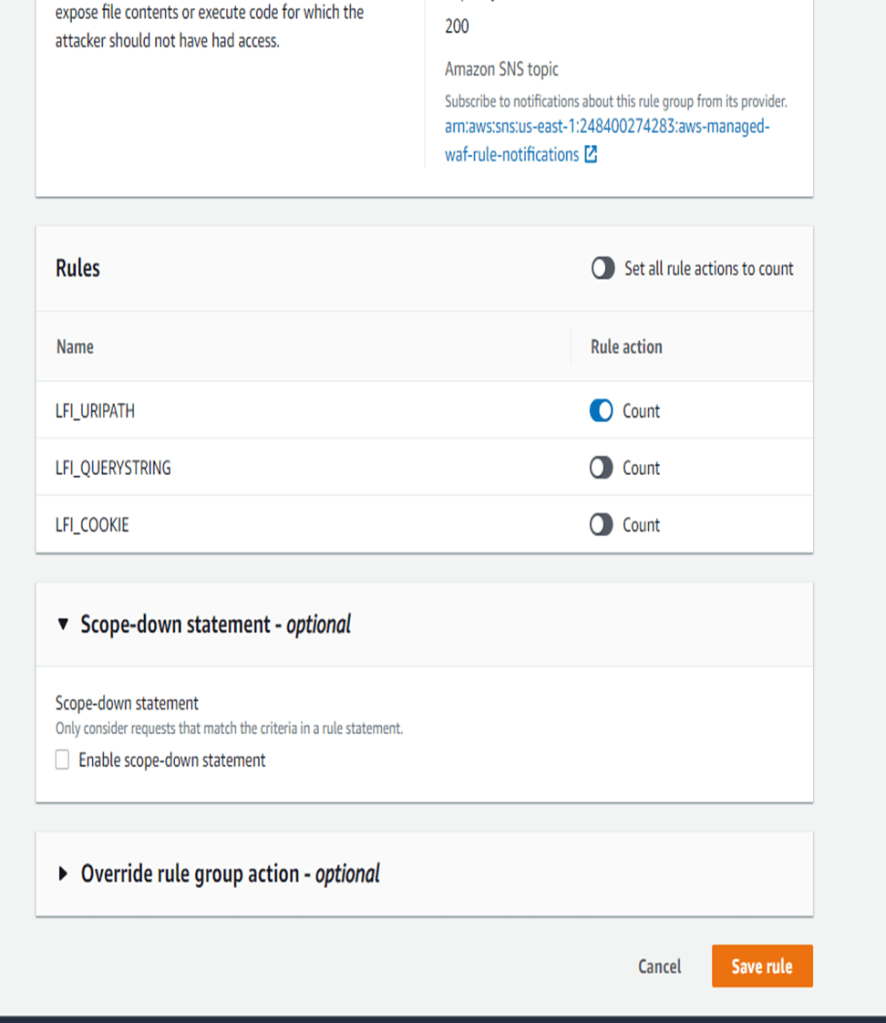Enable the Count toggle for LFI_QUERYSTRING
The height and width of the screenshot is (1023, 886).
[601, 468]
